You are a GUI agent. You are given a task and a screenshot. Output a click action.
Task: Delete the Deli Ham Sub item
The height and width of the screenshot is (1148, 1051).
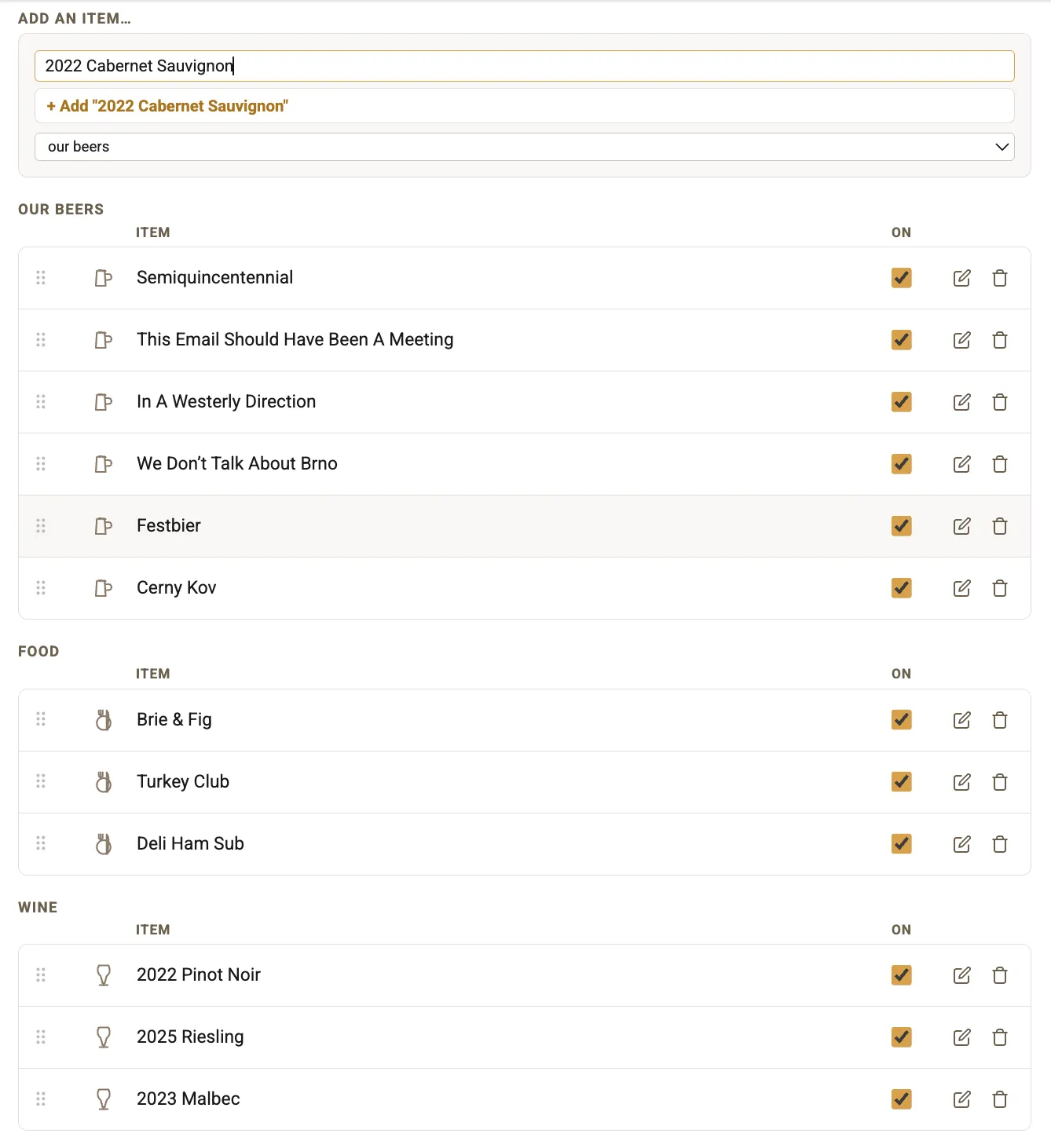pyautogui.click(x=1000, y=844)
